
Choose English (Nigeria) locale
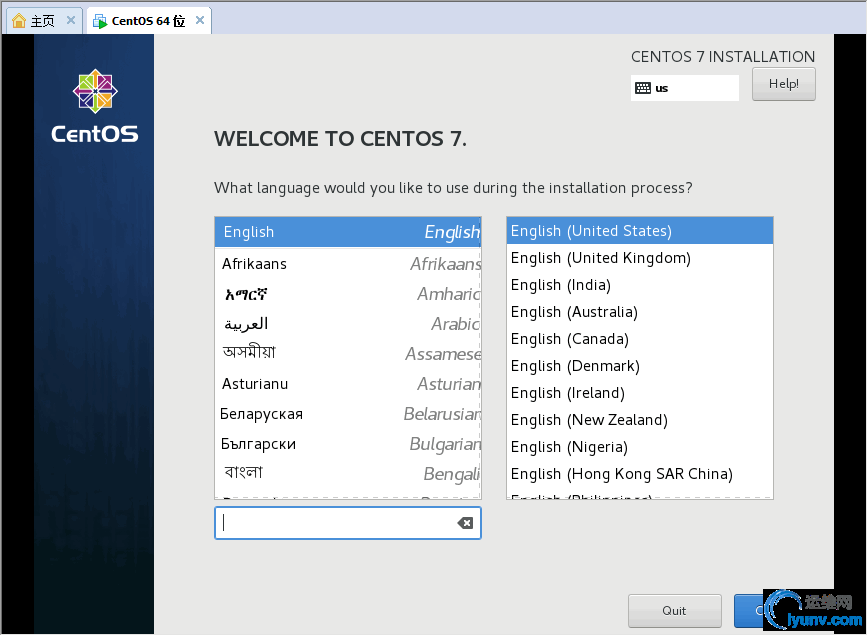639,447
